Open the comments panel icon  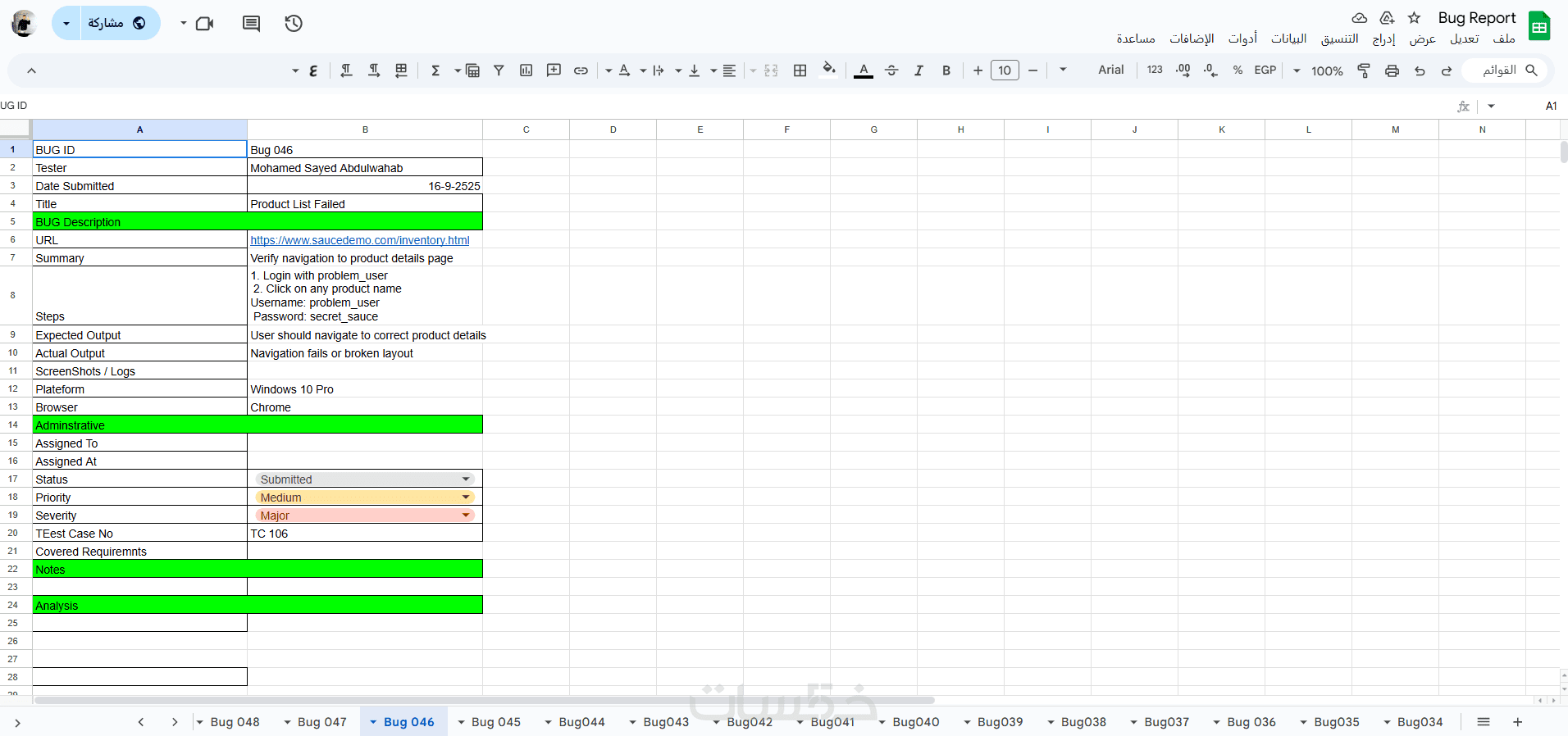click(x=251, y=24)
